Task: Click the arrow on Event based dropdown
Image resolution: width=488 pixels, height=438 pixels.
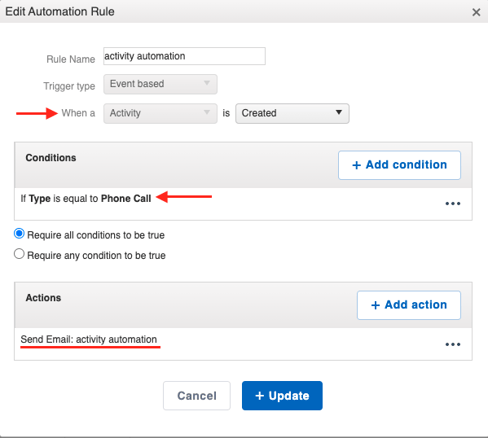Action: [207, 83]
